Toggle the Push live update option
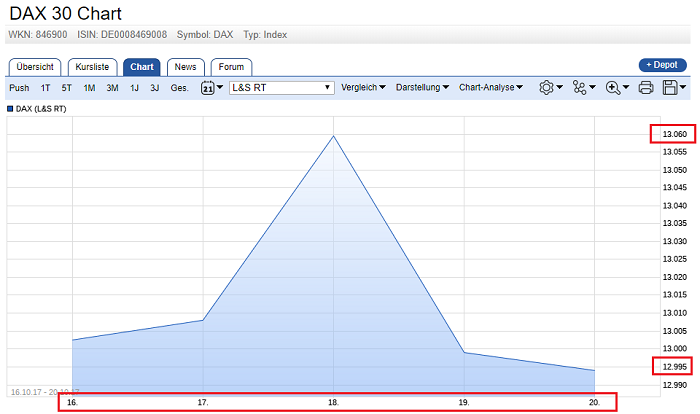 point(19,88)
